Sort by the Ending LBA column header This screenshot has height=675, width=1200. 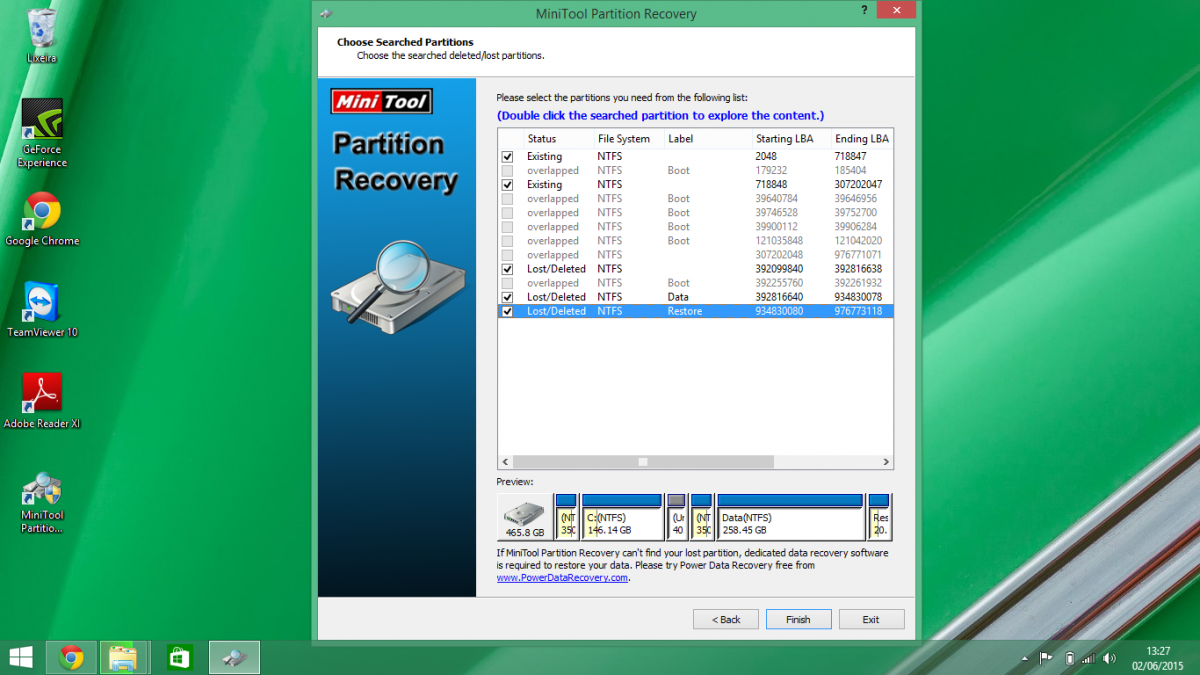coord(861,139)
